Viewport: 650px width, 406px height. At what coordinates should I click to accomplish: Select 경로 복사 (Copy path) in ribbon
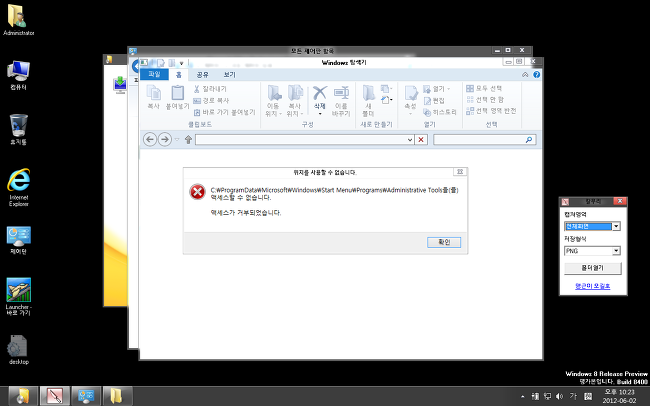(x=211, y=100)
